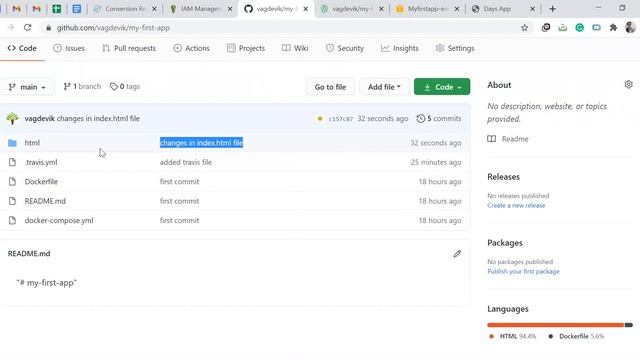Switch to the Wiki tab
This screenshot has height=360, width=640.
295,48
